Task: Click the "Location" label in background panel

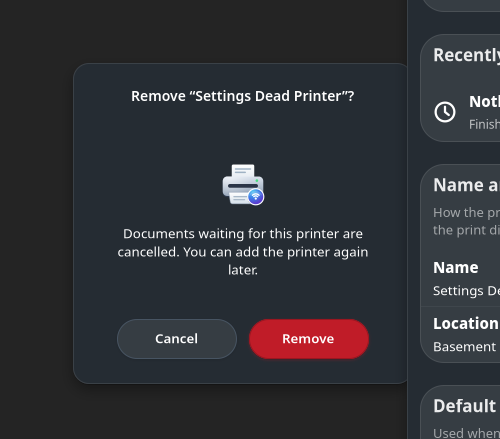Action: (466, 323)
